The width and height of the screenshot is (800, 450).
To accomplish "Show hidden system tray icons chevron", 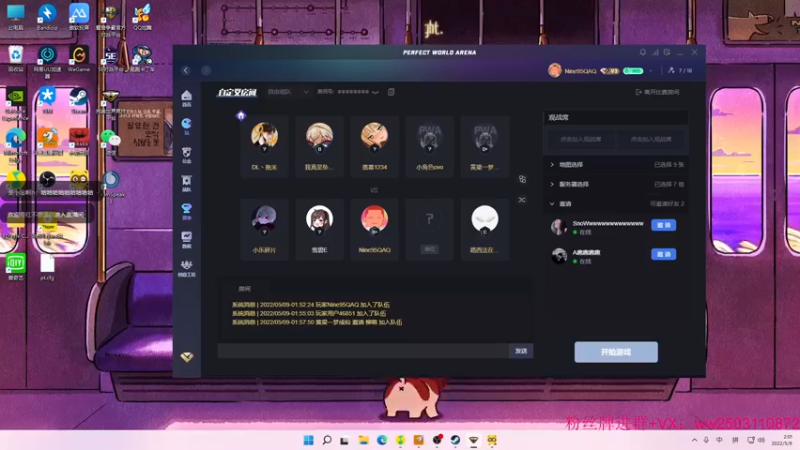I will pyautogui.click(x=694, y=440).
